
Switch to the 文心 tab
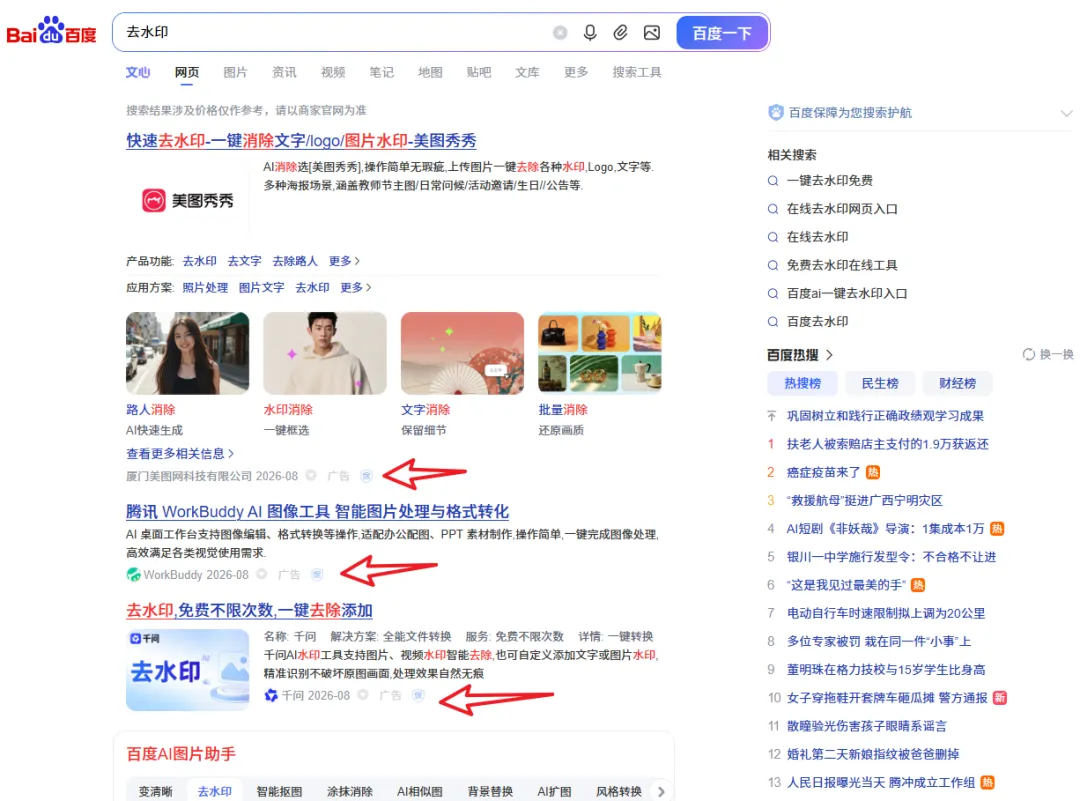pyautogui.click(x=138, y=72)
